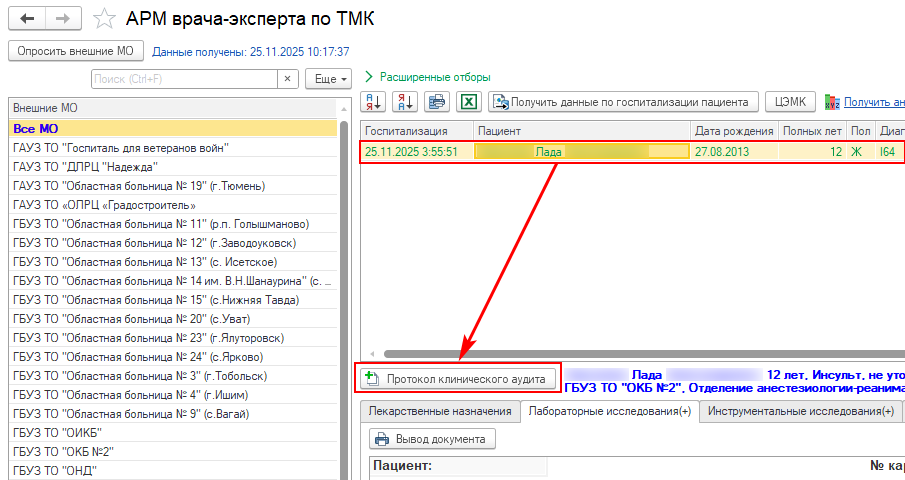Open "Протокол клинического аудита"

(x=456, y=379)
